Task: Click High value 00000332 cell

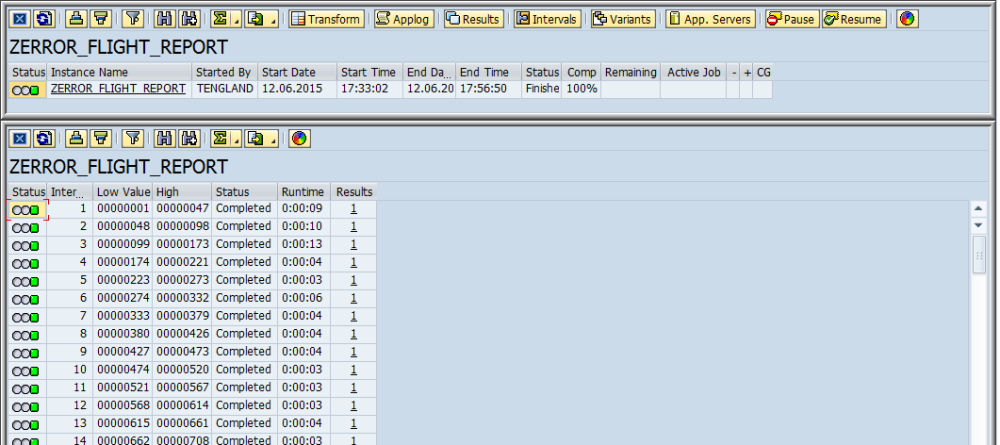Action: point(182,298)
